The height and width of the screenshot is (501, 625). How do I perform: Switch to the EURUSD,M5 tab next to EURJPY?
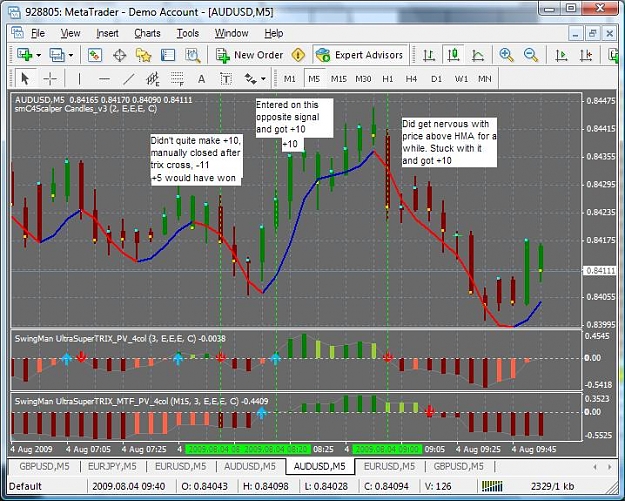click(x=181, y=466)
